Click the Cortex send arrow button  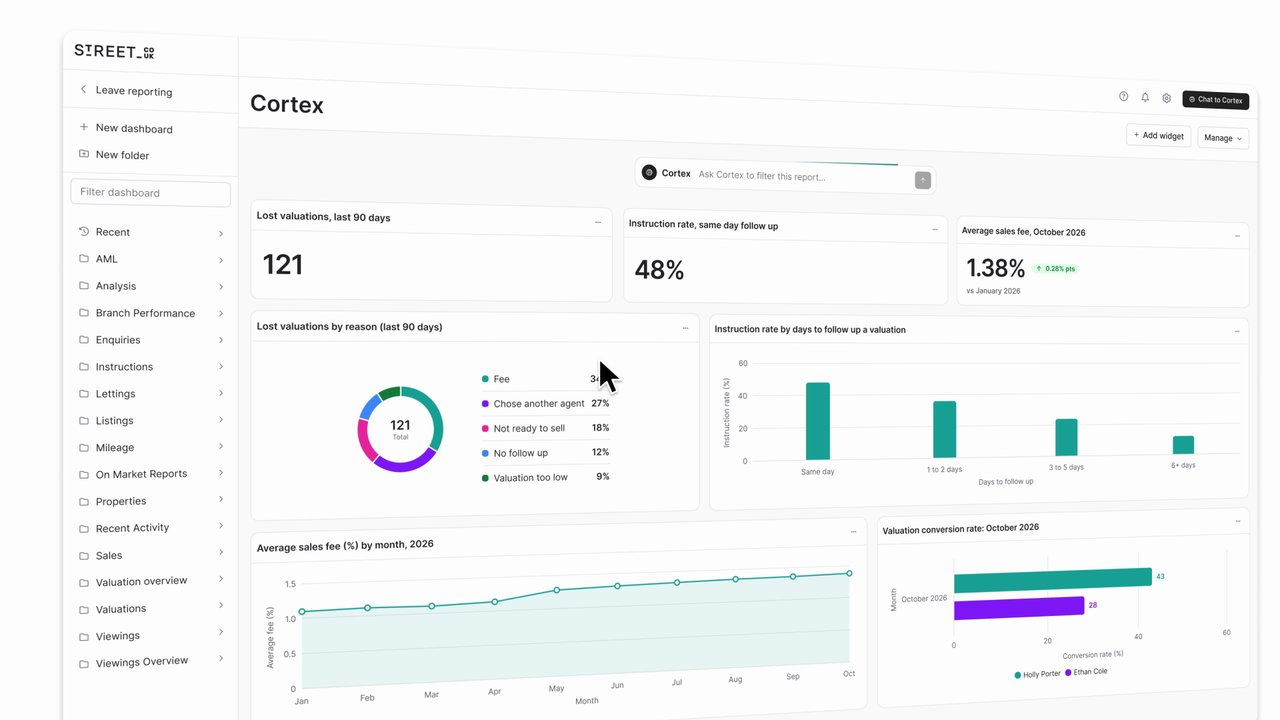coord(923,180)
